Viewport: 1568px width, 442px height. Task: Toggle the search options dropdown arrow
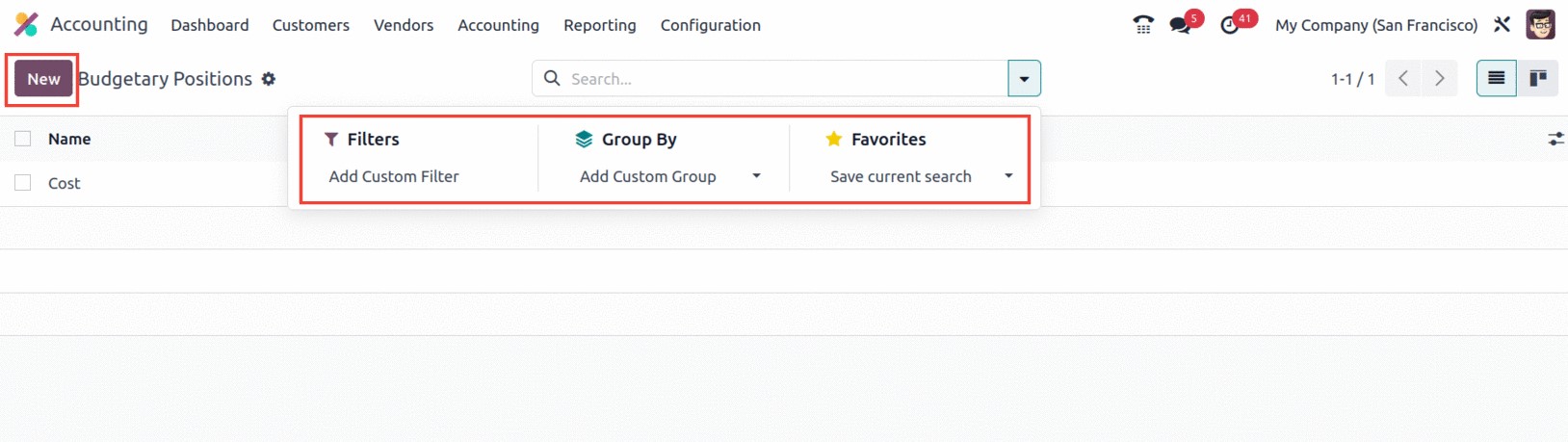coord(1024,79)
